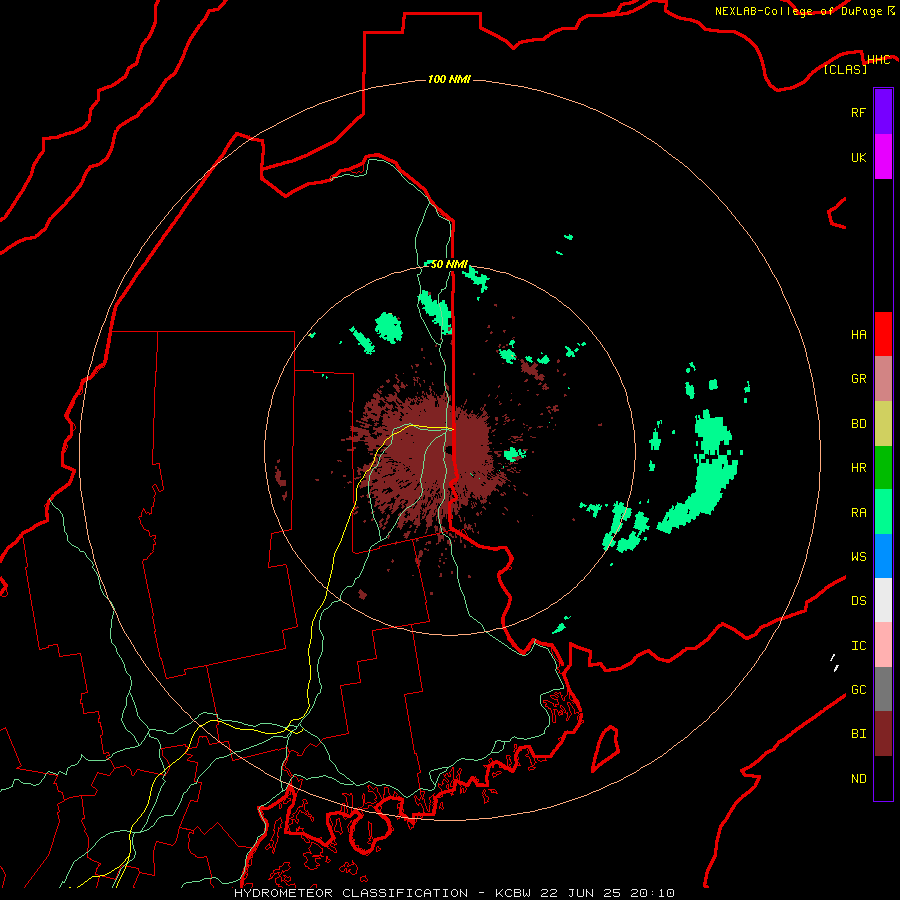Click the DS legend label

point(858,601)
